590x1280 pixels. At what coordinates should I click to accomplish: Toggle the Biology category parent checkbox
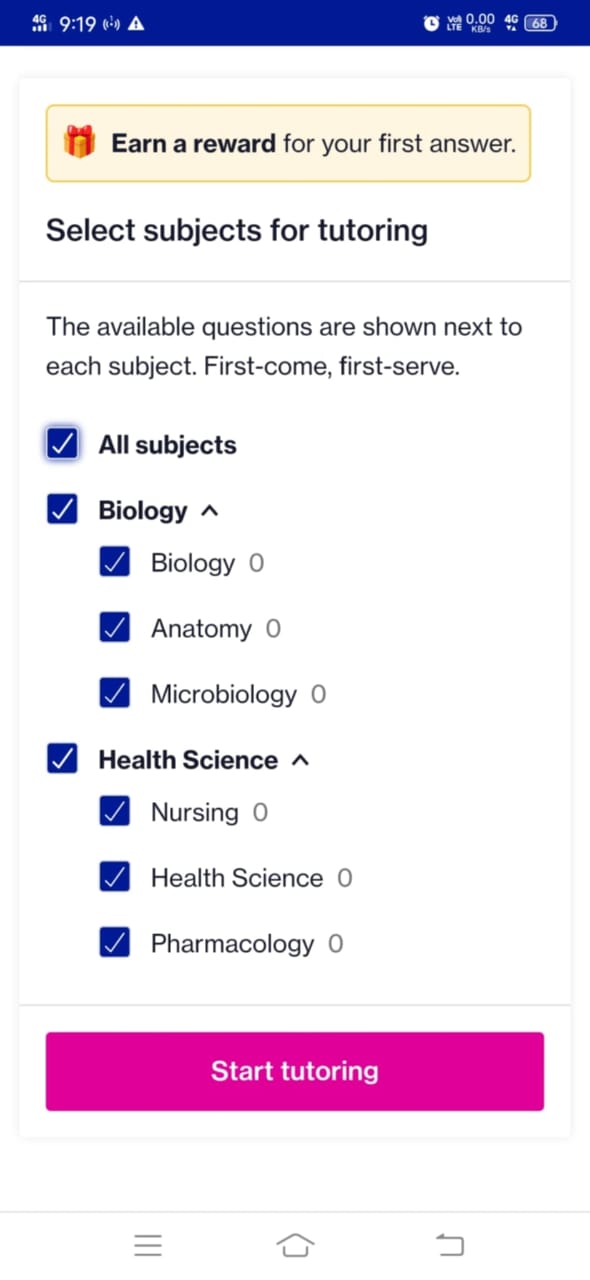pyautogui.click(x=62, y=510)
